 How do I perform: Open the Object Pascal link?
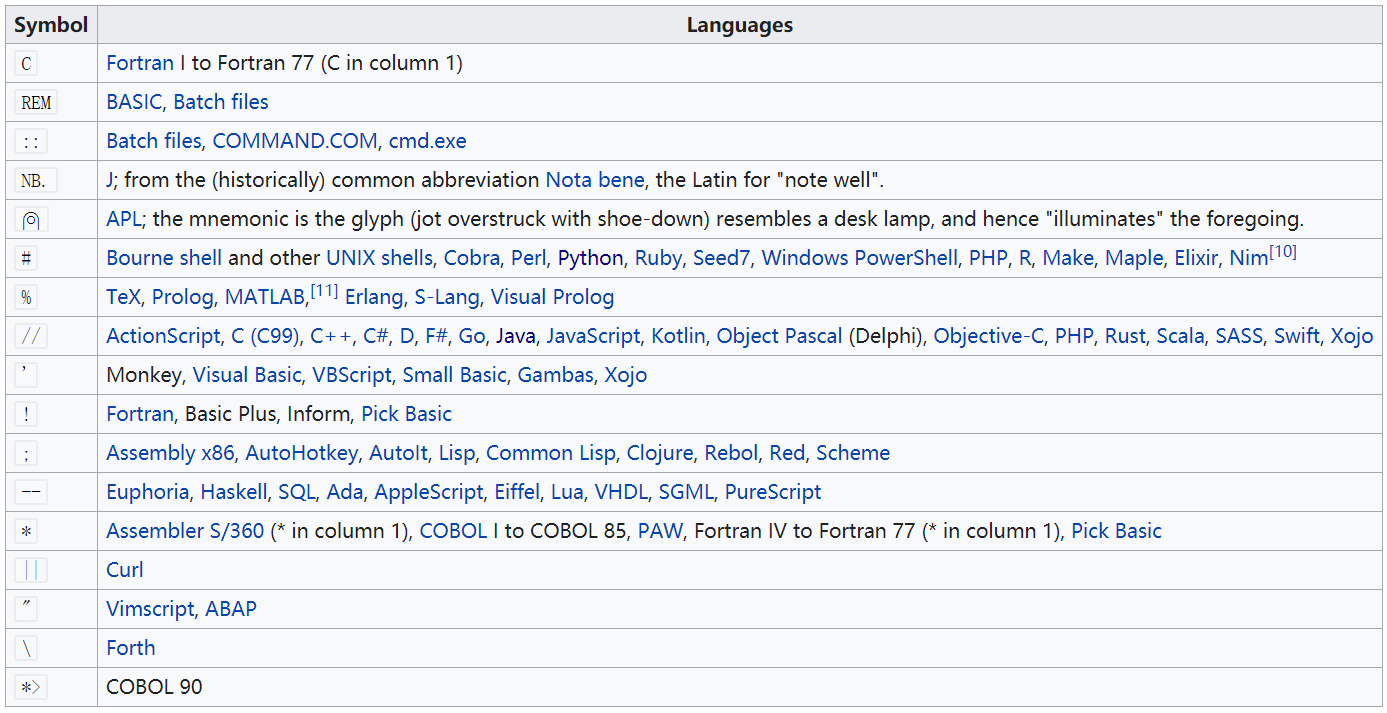779,336
